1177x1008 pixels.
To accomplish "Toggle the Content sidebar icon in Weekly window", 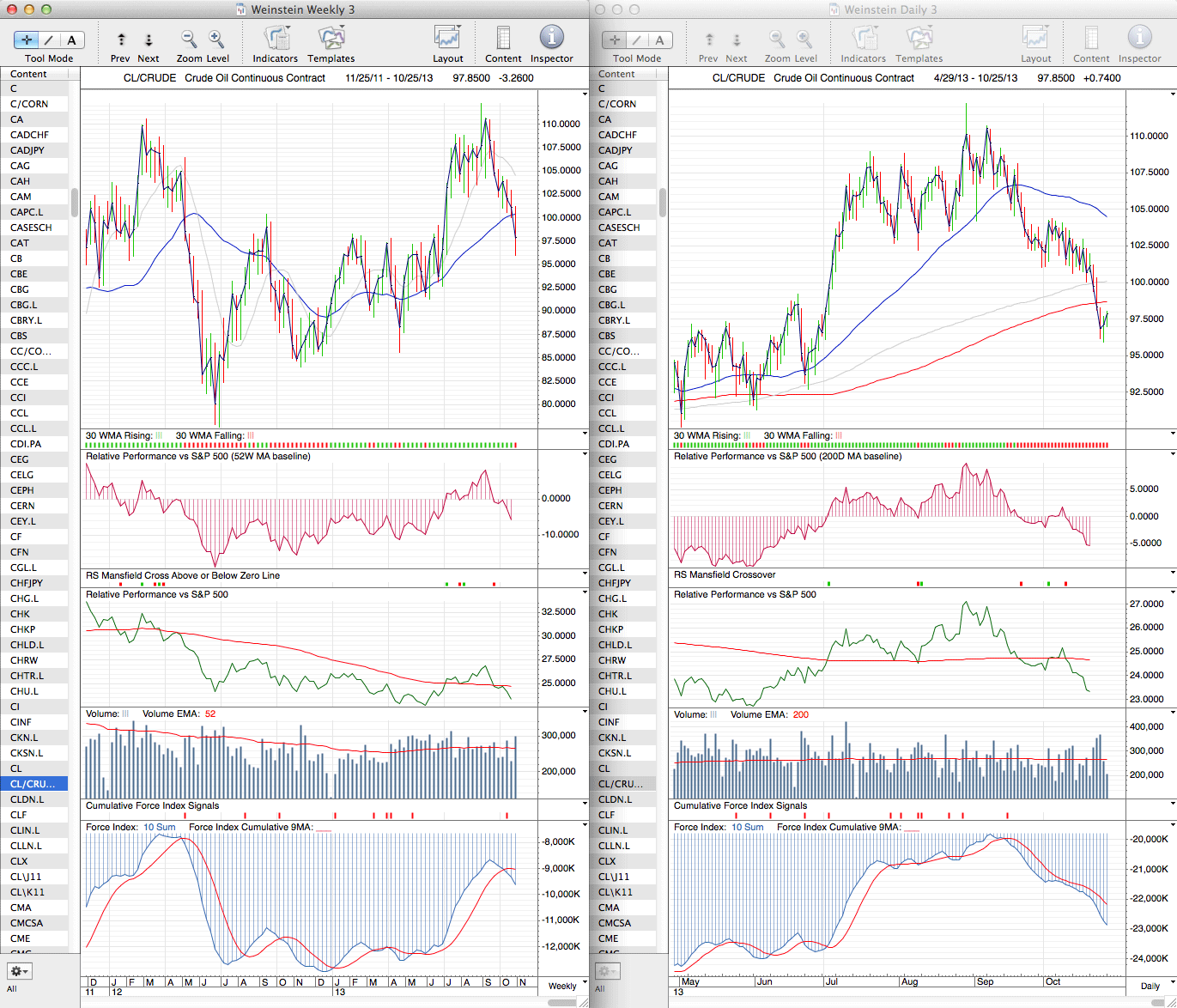I will [503, 39].
